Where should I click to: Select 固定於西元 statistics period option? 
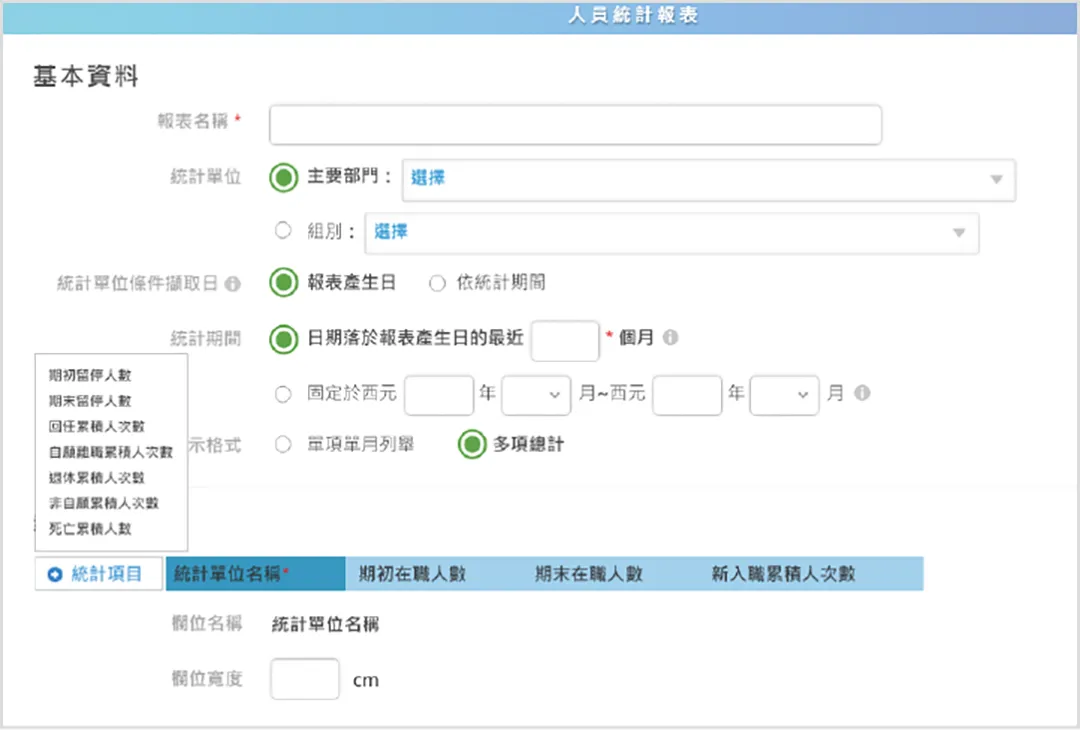283,395
